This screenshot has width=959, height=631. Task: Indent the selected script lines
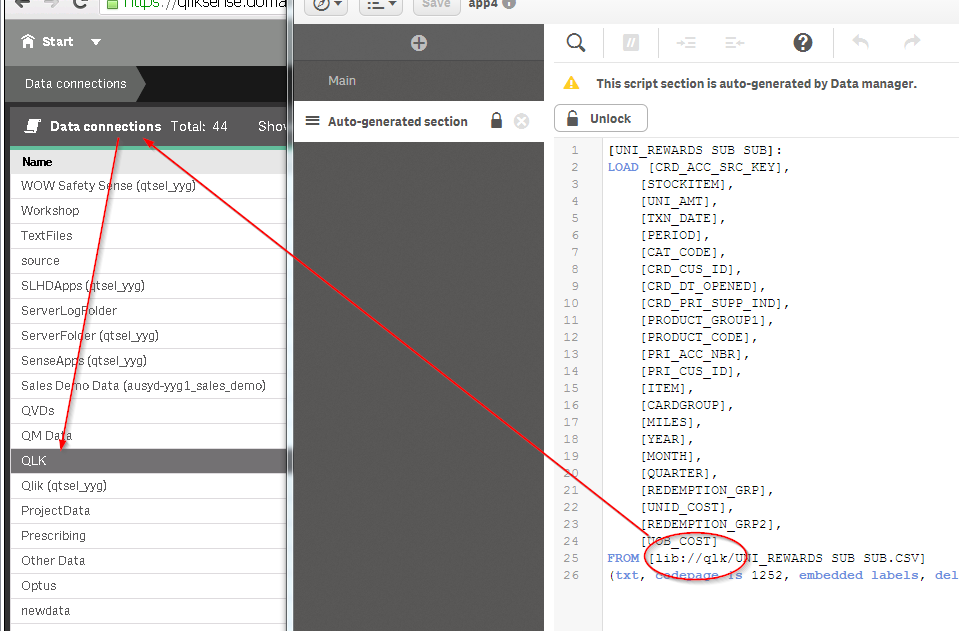point(686,43)
